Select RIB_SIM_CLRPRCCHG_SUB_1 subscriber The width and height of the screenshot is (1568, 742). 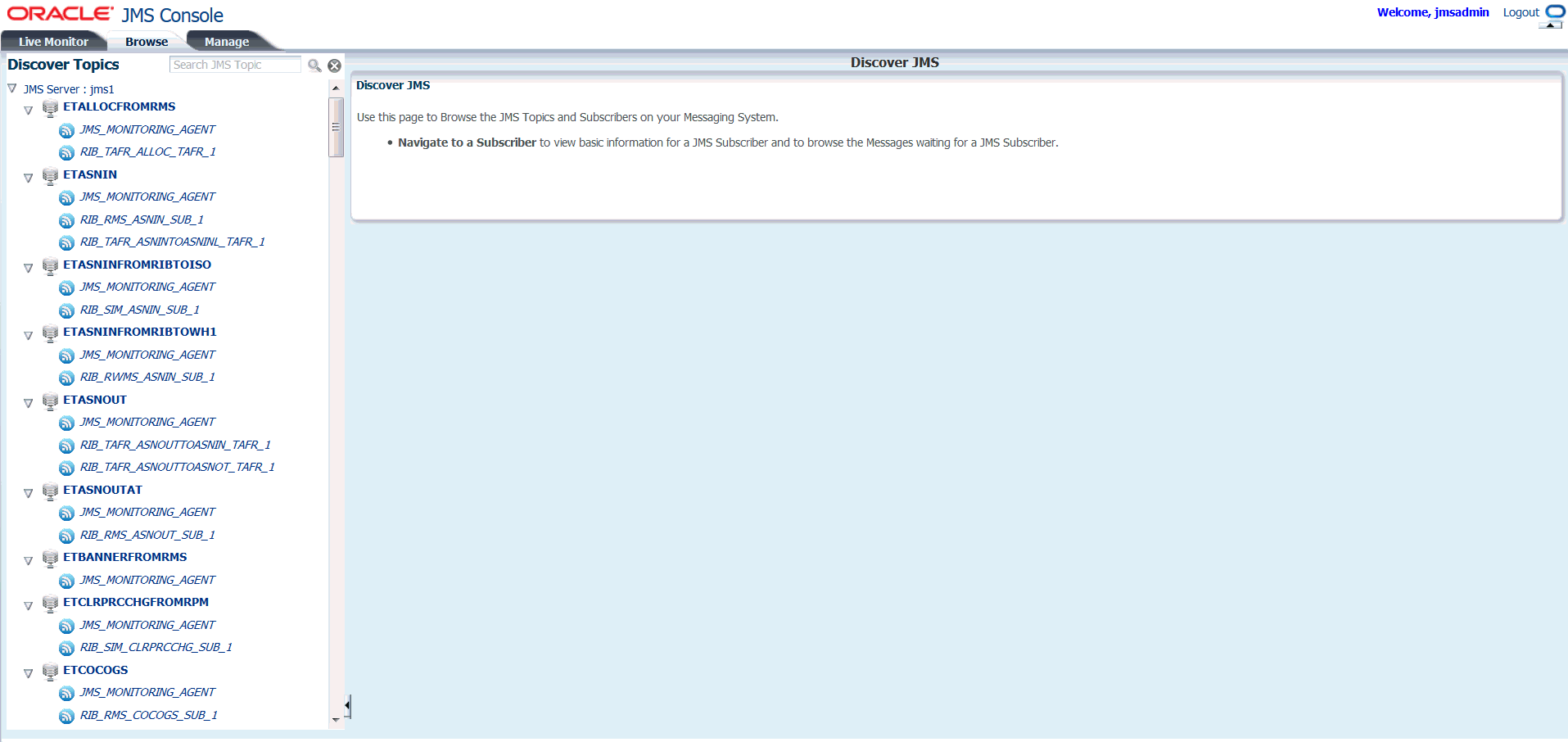click(x=156, y=647)
